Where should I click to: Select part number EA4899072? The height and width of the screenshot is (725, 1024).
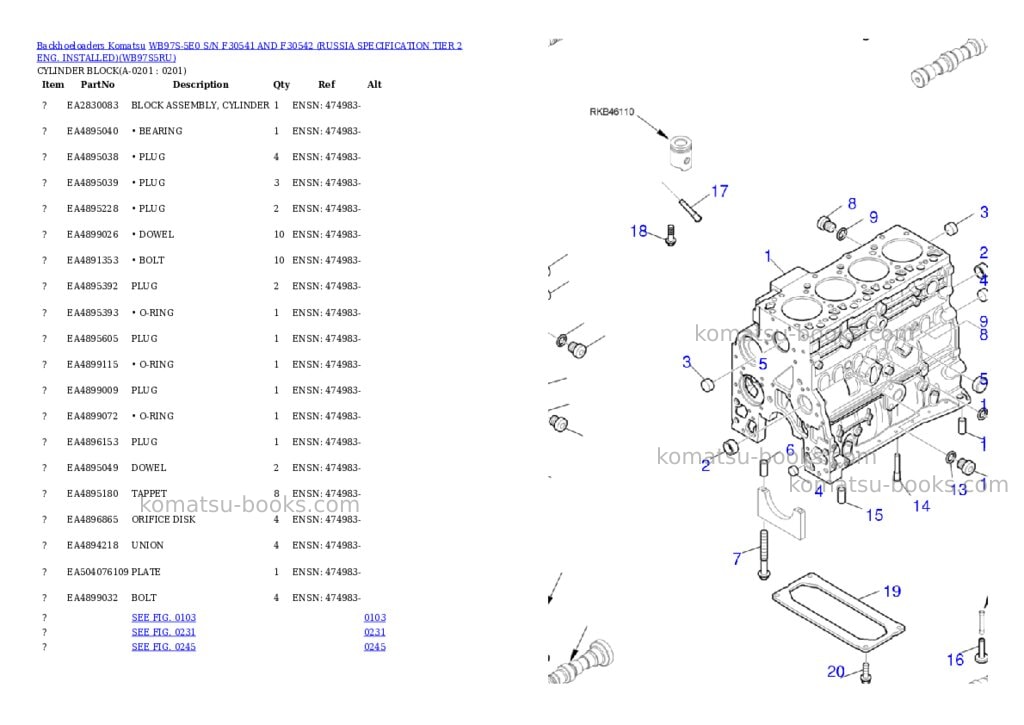click(x=93, y=415)
